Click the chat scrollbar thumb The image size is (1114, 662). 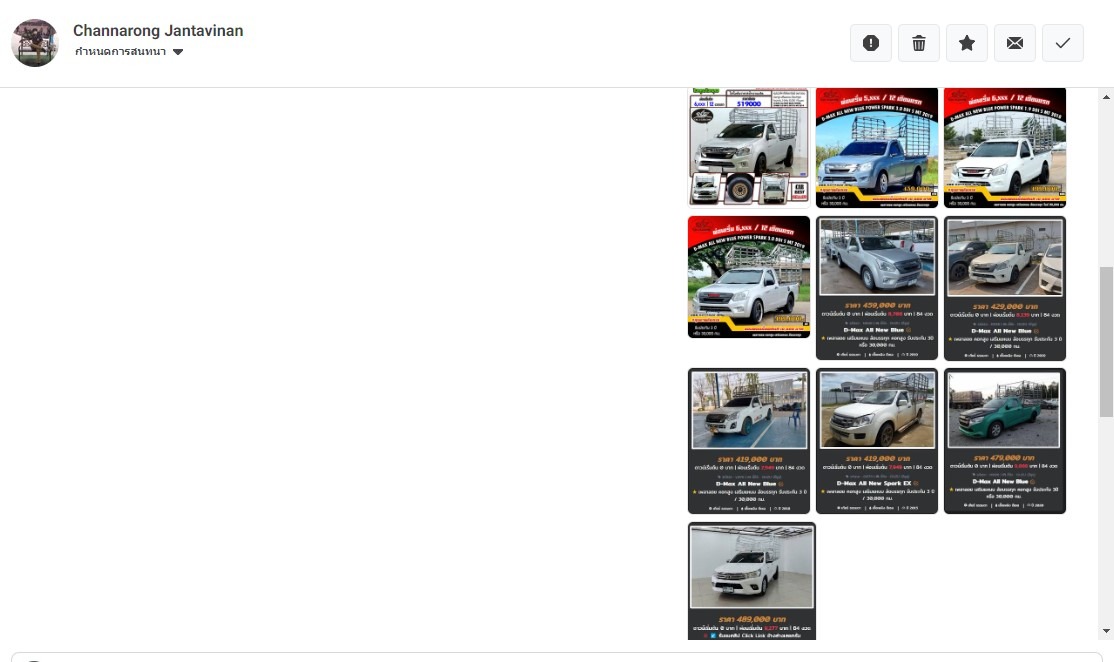point(1106,342)
